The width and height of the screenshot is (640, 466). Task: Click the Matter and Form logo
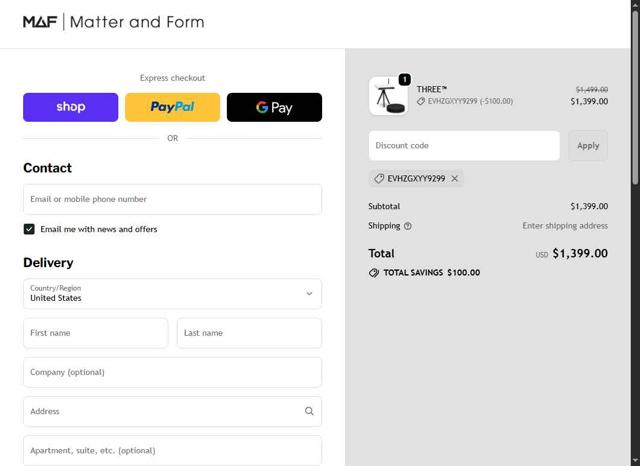click(113, 22)
